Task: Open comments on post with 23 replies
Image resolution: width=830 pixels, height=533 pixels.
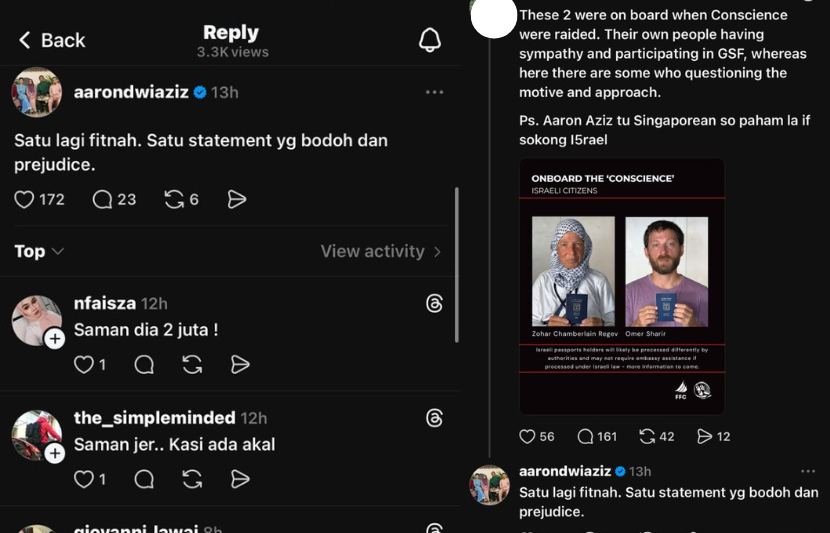Action: [102, 200]
